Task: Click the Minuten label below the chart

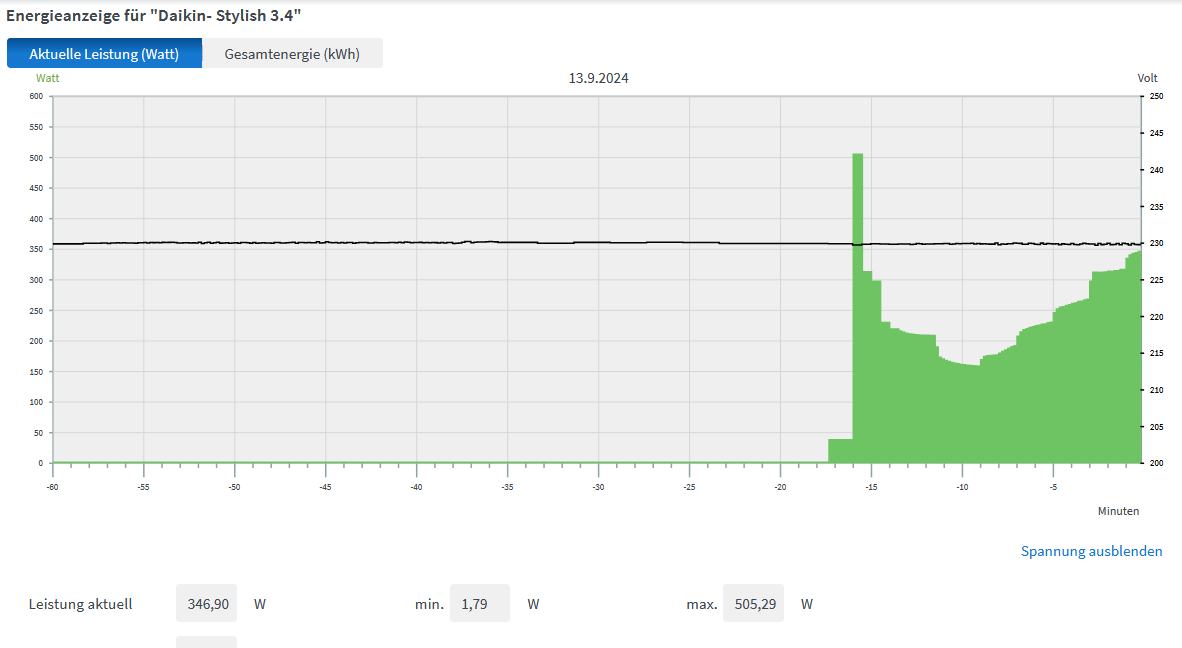Action: [x=1118, y=511]
